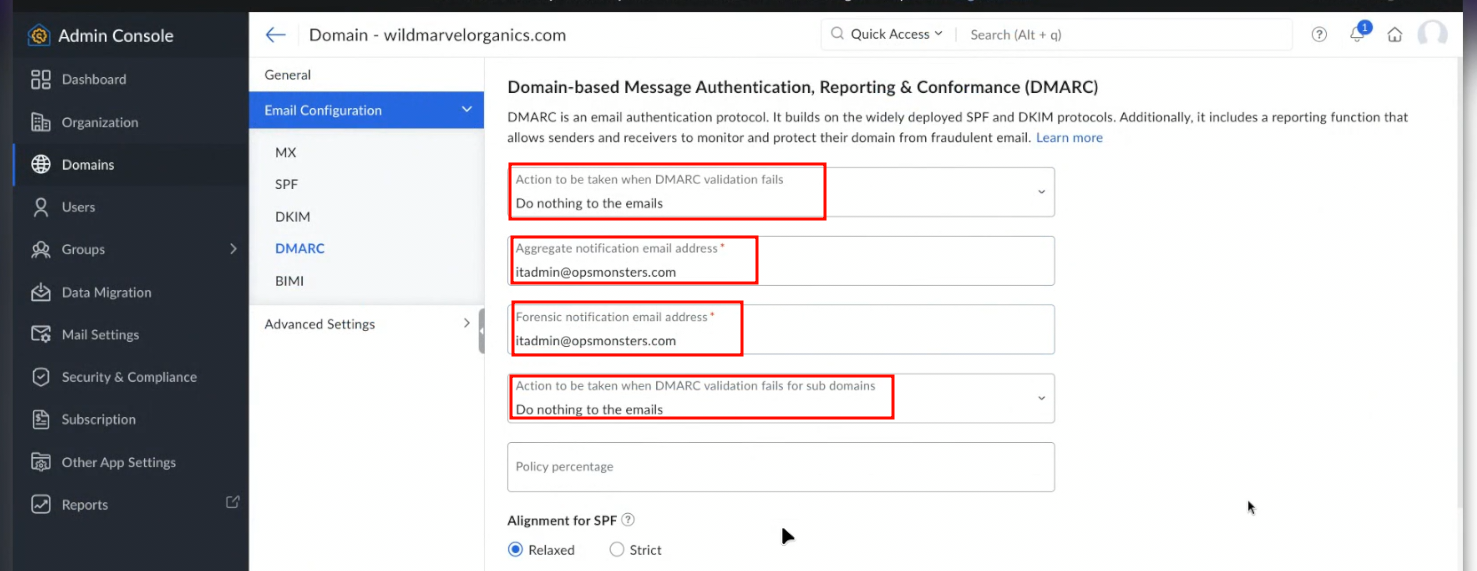The image size is (1477, 571).
Task: Select Strict alignment for SPF
Action: pyautogui.click(x=617, y=550)
